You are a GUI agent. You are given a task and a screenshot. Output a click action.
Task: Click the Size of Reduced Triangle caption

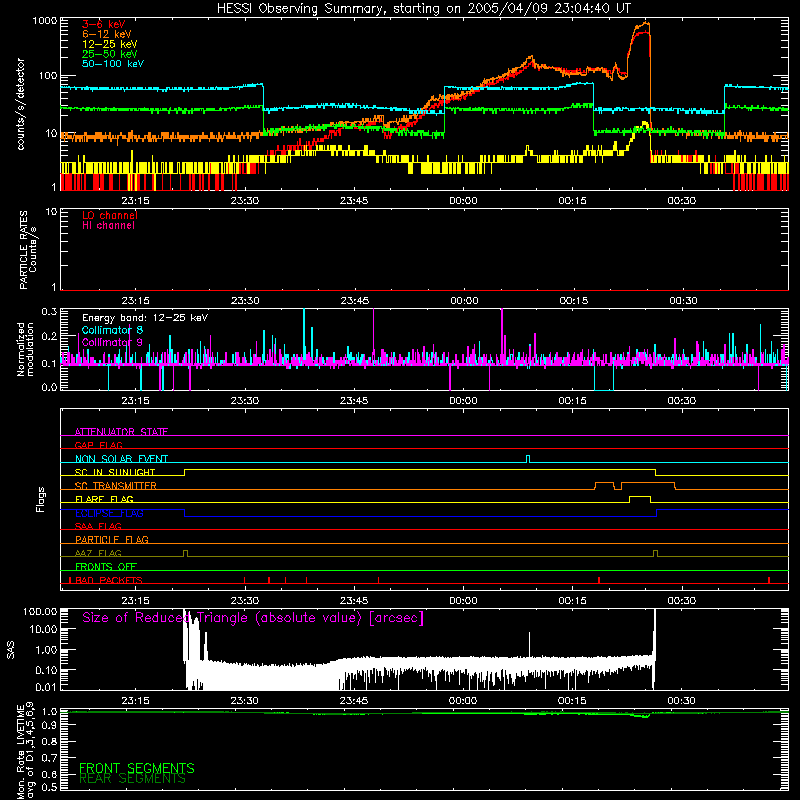[x=253, y=618]
